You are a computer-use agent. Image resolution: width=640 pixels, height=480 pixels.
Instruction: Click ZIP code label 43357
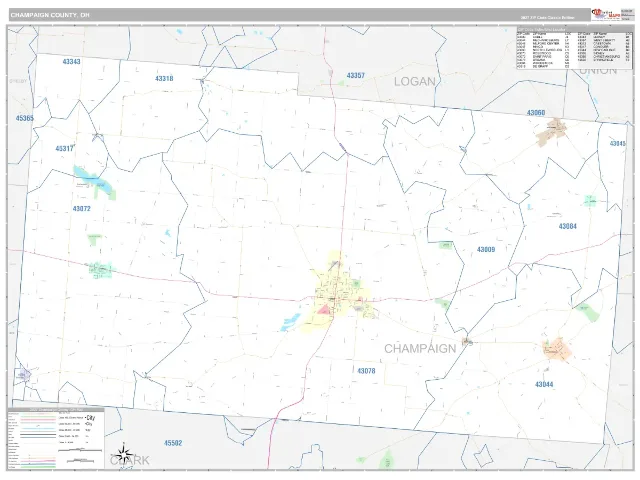click(x=356, y=76)
